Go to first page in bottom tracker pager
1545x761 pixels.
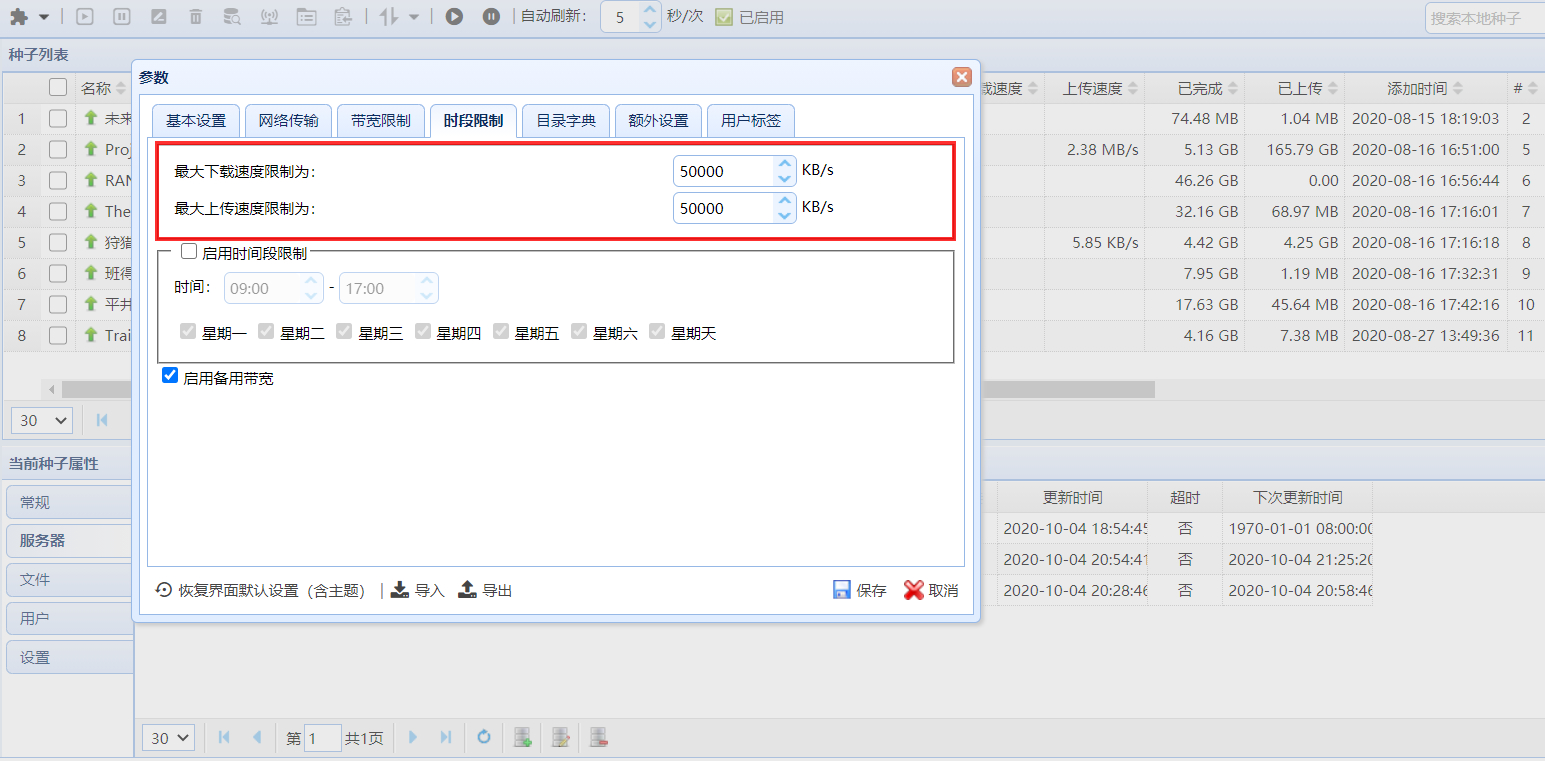[224, 738]
